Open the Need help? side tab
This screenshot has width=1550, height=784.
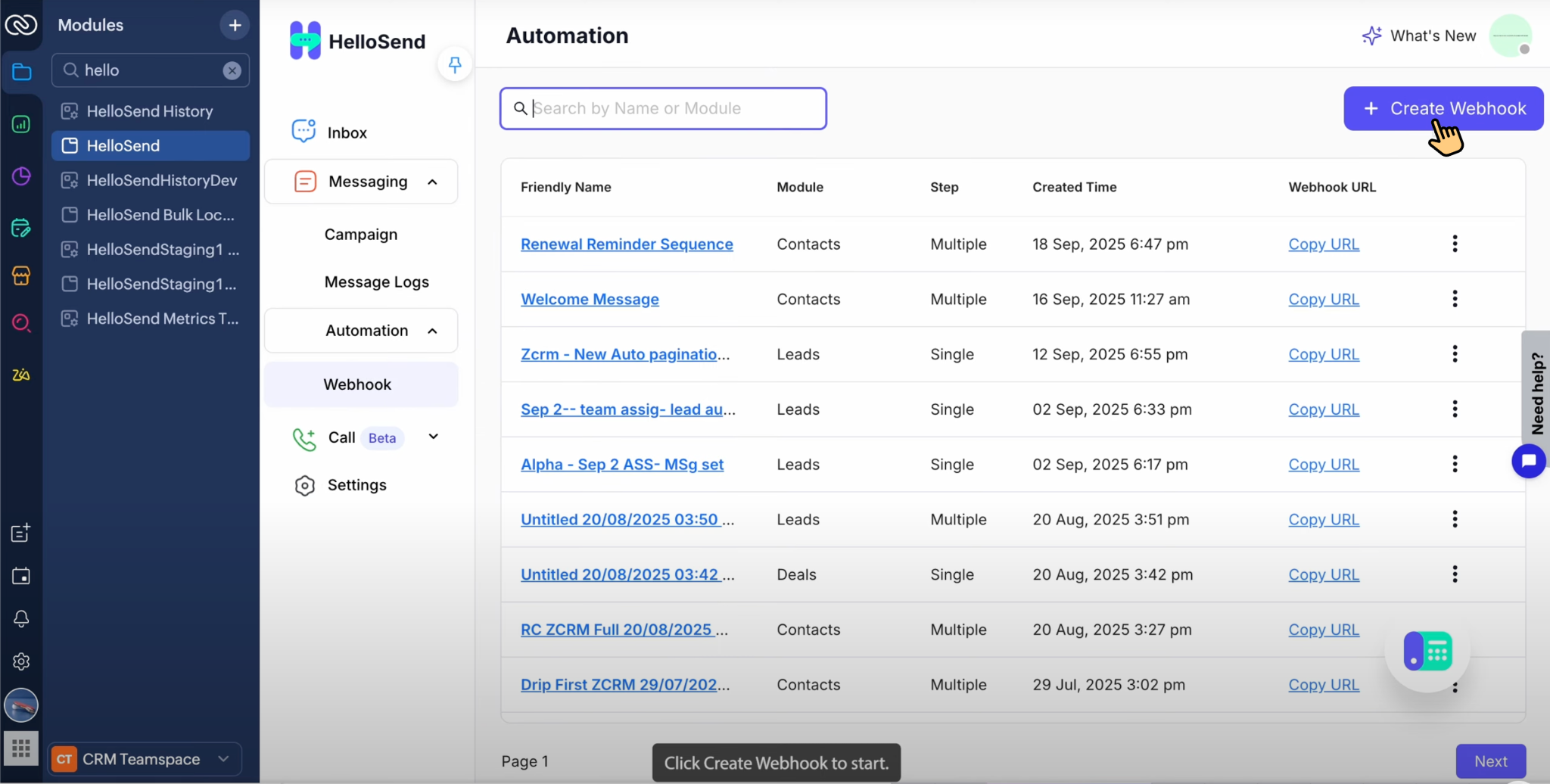(1536, 393)
